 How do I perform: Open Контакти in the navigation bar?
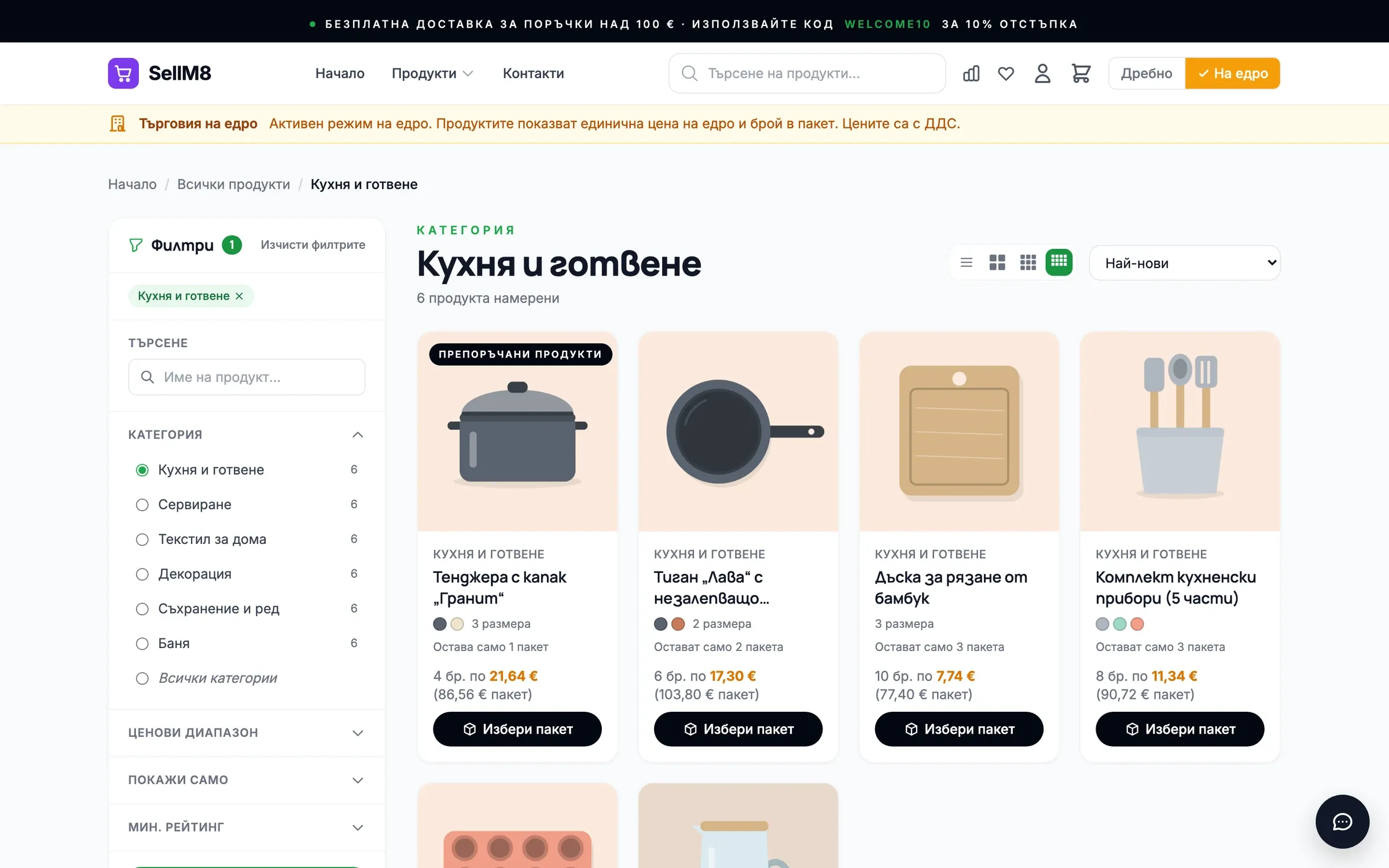tap(533, 73)
